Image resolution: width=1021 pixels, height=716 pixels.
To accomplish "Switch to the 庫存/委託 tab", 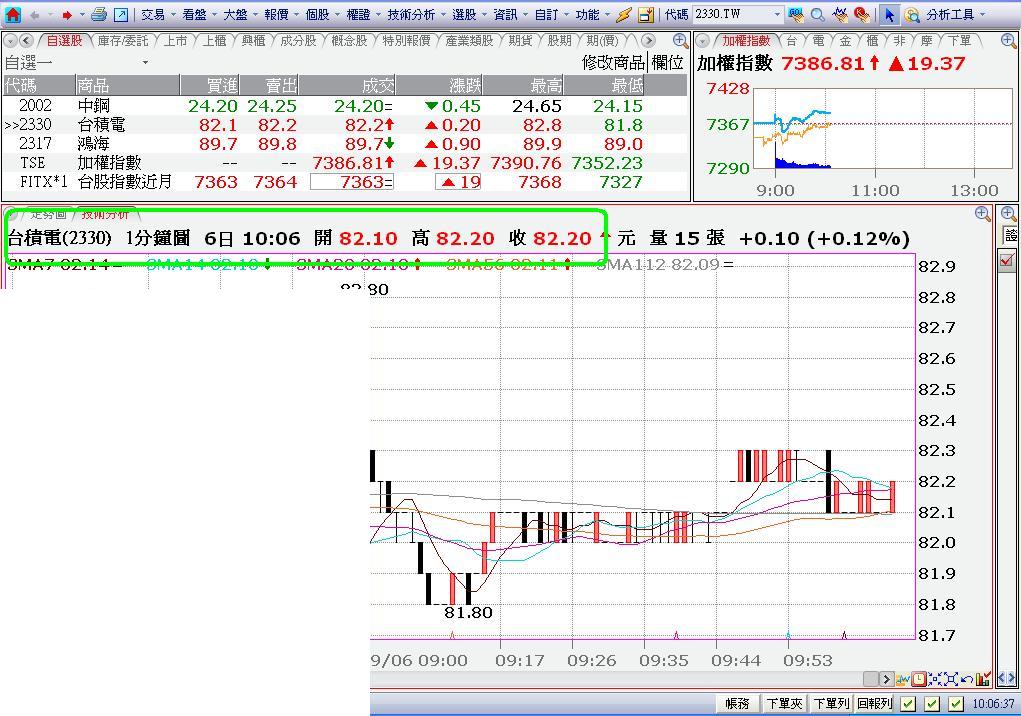I will (x=123, y=41).
